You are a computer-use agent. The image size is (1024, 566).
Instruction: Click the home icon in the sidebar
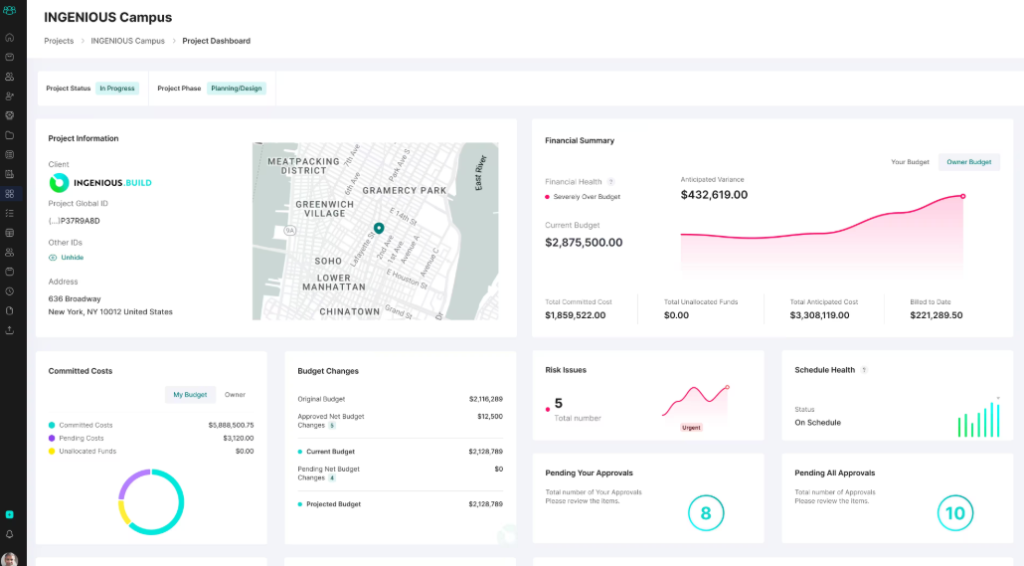[9, 37]
